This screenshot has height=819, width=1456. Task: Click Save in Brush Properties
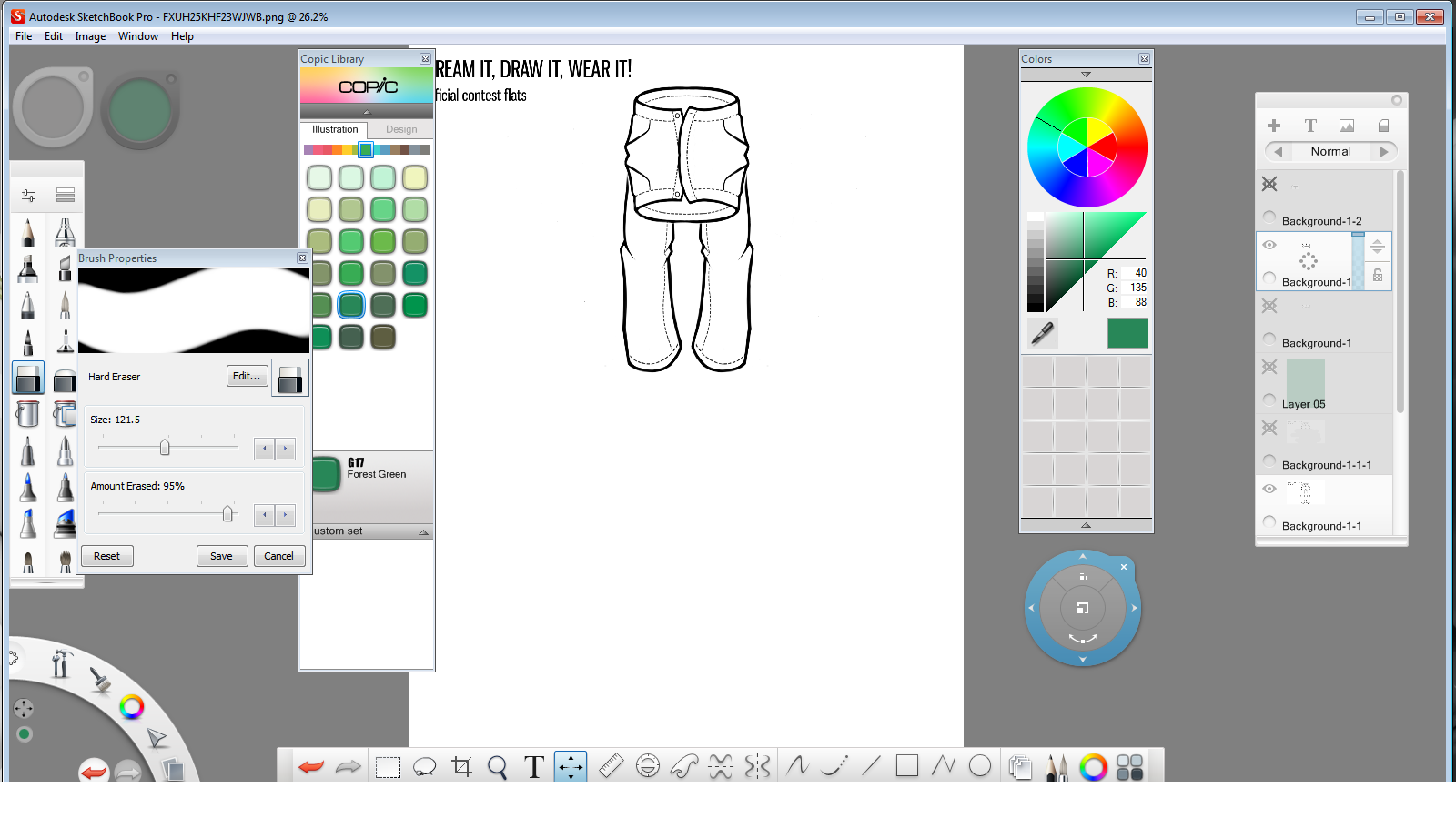pos(221,556)
